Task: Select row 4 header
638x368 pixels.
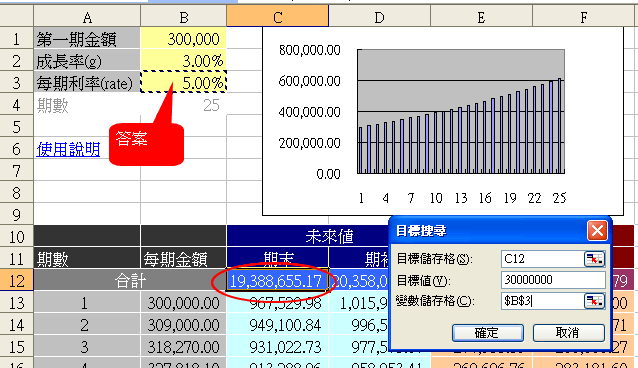Action: 16,105
